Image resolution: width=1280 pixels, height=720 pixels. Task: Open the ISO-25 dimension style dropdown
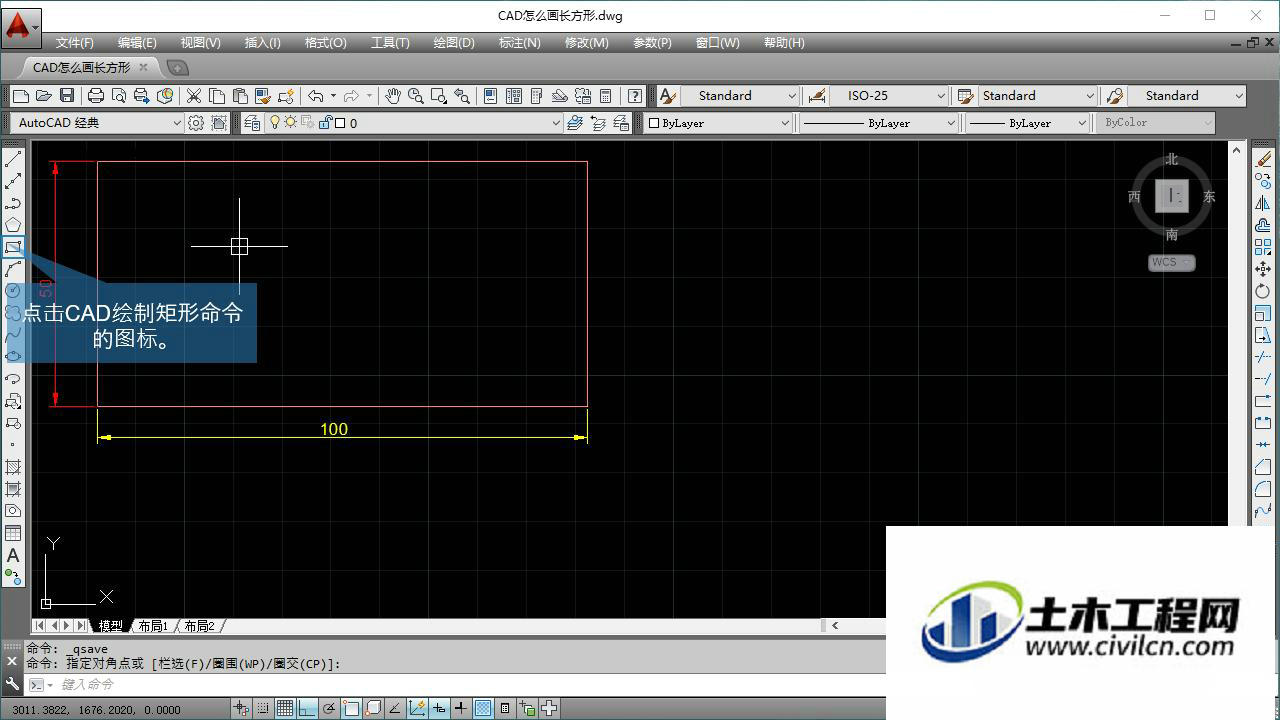click(x=941, y=96)
